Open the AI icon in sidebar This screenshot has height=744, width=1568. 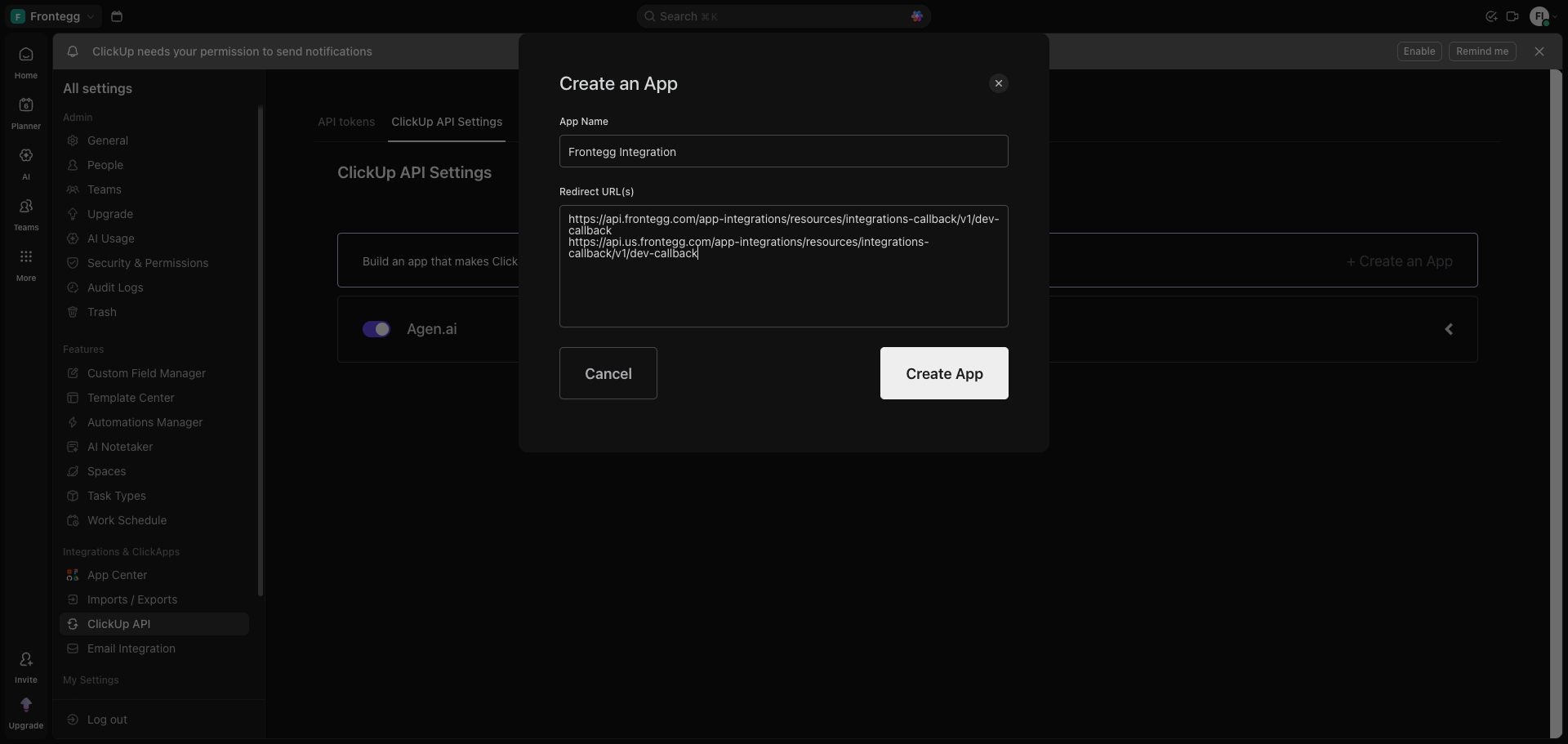(x=26, y=156)
